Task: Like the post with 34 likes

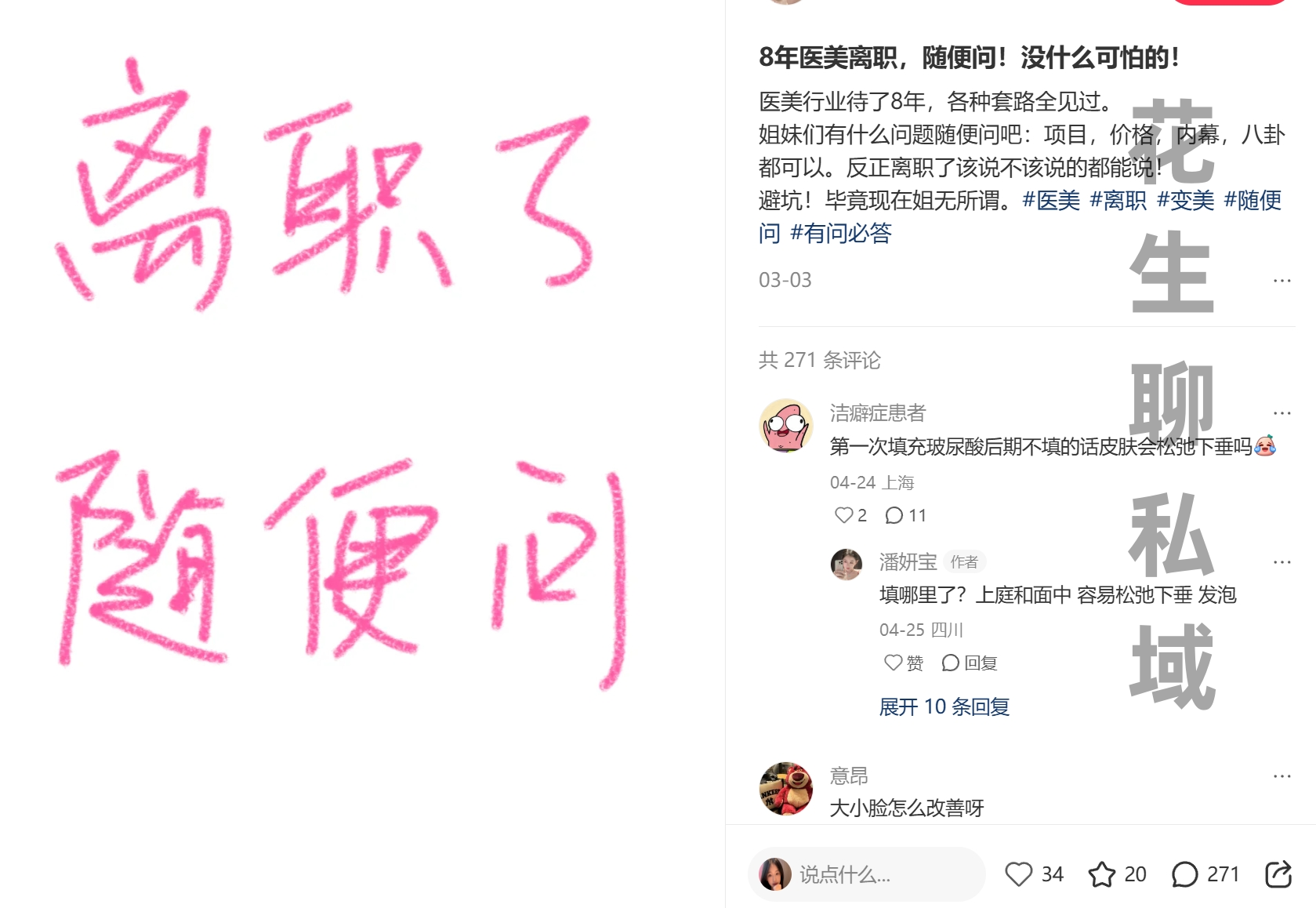Action: [1019, 873]
